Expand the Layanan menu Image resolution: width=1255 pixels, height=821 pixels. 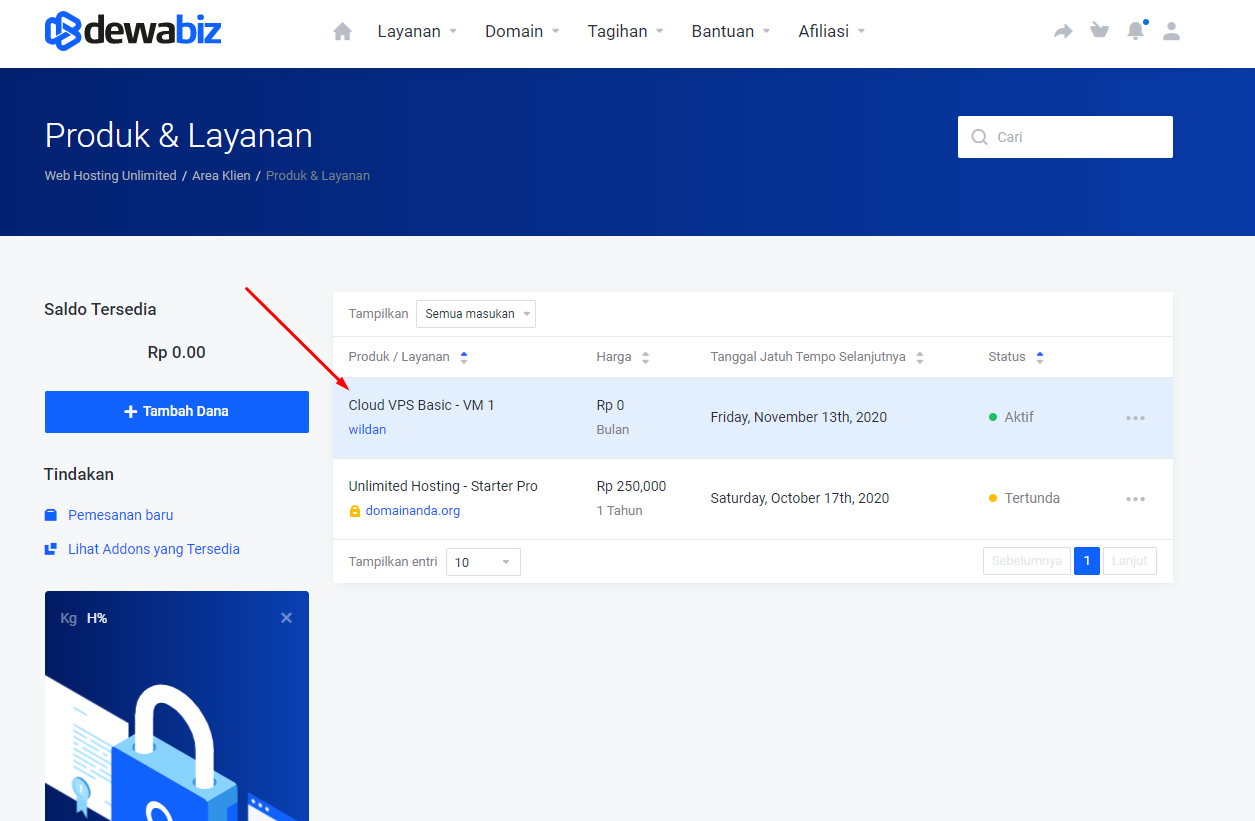point(416,32)
